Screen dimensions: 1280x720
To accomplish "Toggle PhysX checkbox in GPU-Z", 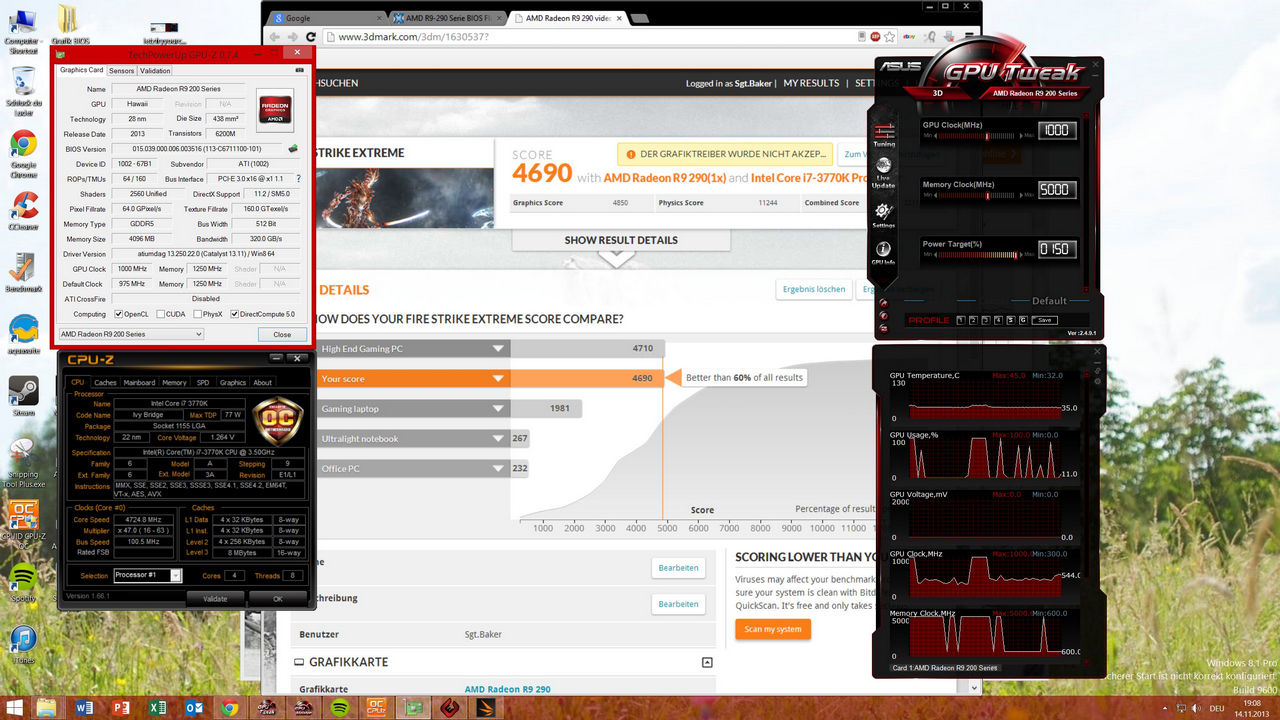I will coord(196,314).
